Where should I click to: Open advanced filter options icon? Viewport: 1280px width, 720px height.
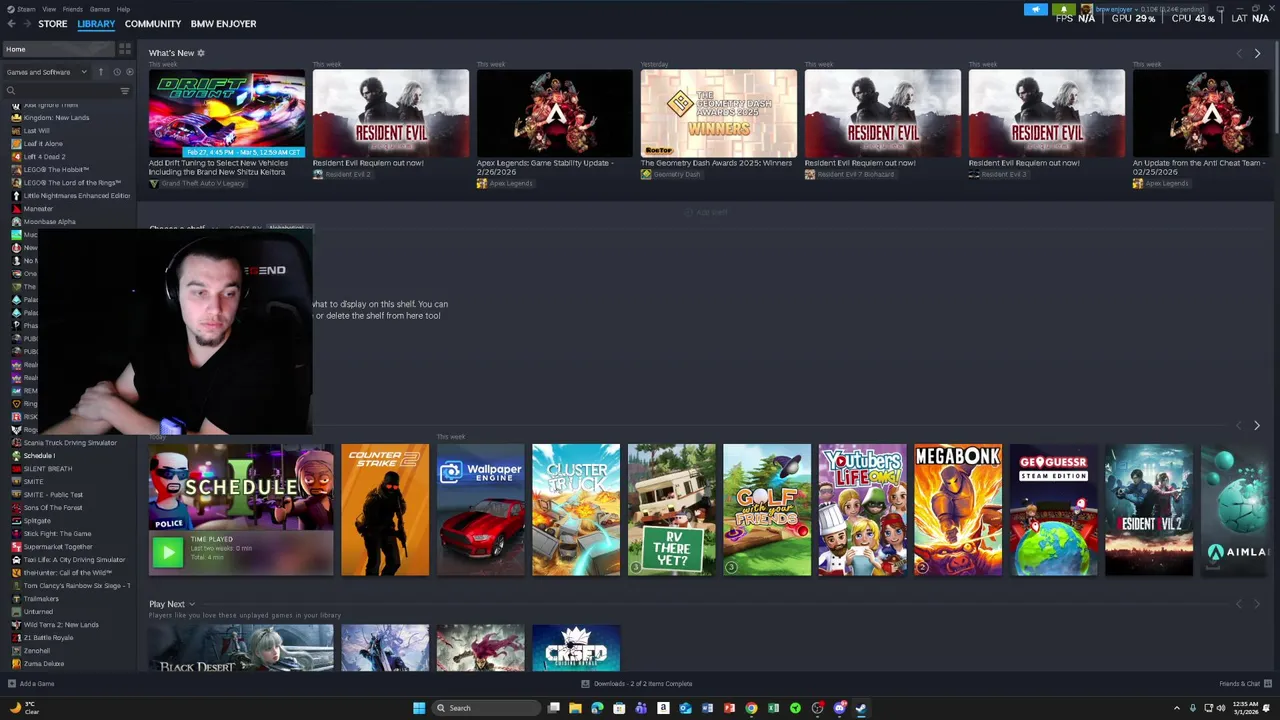coord(125,91)
